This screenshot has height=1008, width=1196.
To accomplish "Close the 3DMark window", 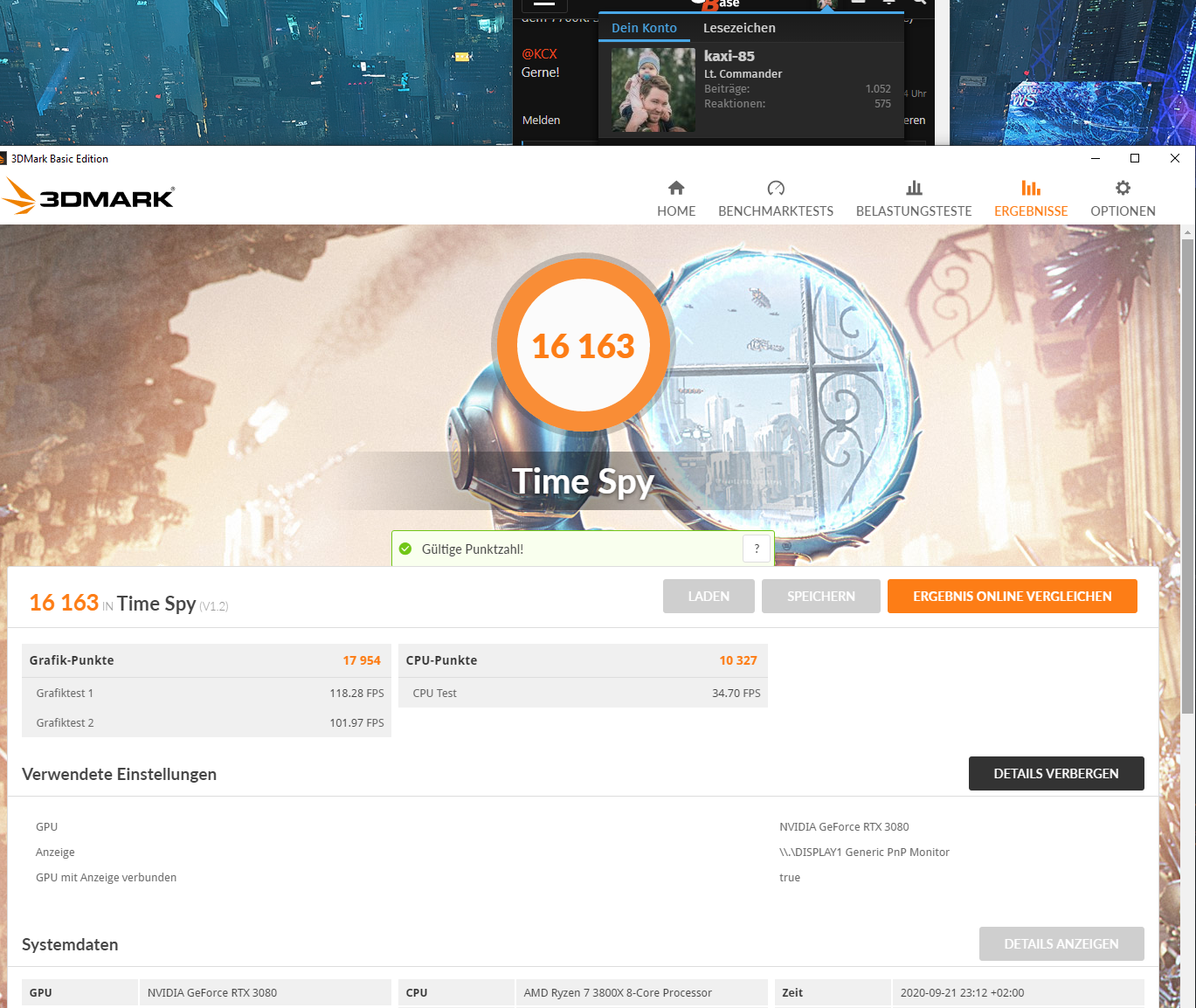I will (1175, 158).
